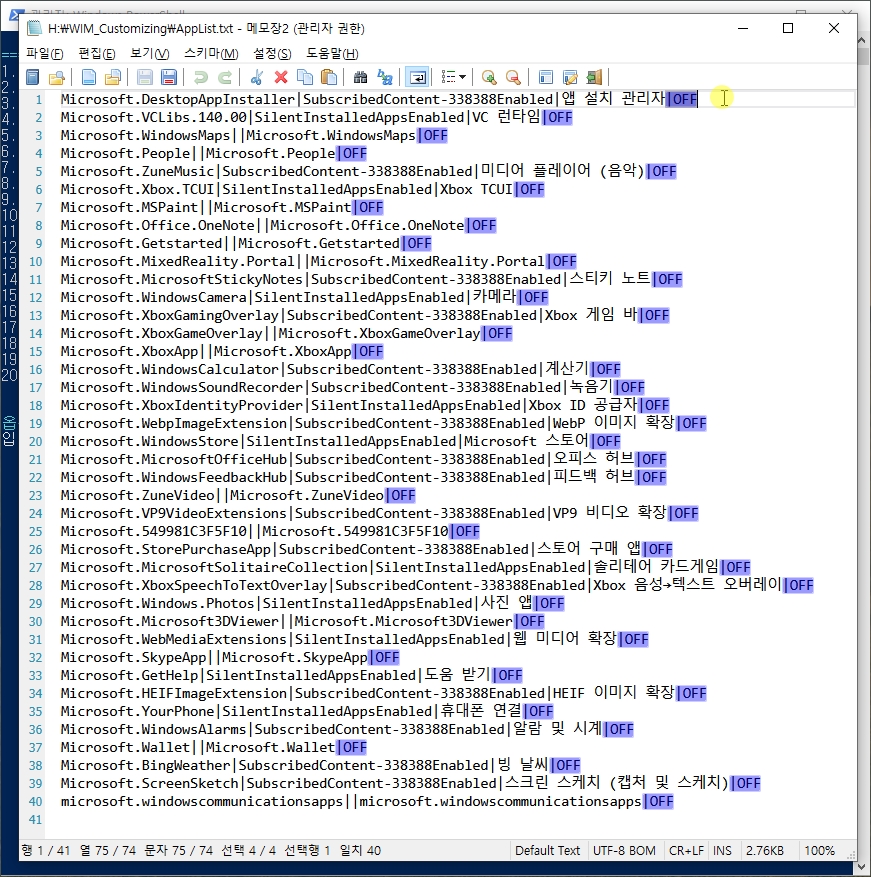Viewport: 871px width, 877px height.
Task: Click the exit door toolbar icon
Action: coord(594,77)
